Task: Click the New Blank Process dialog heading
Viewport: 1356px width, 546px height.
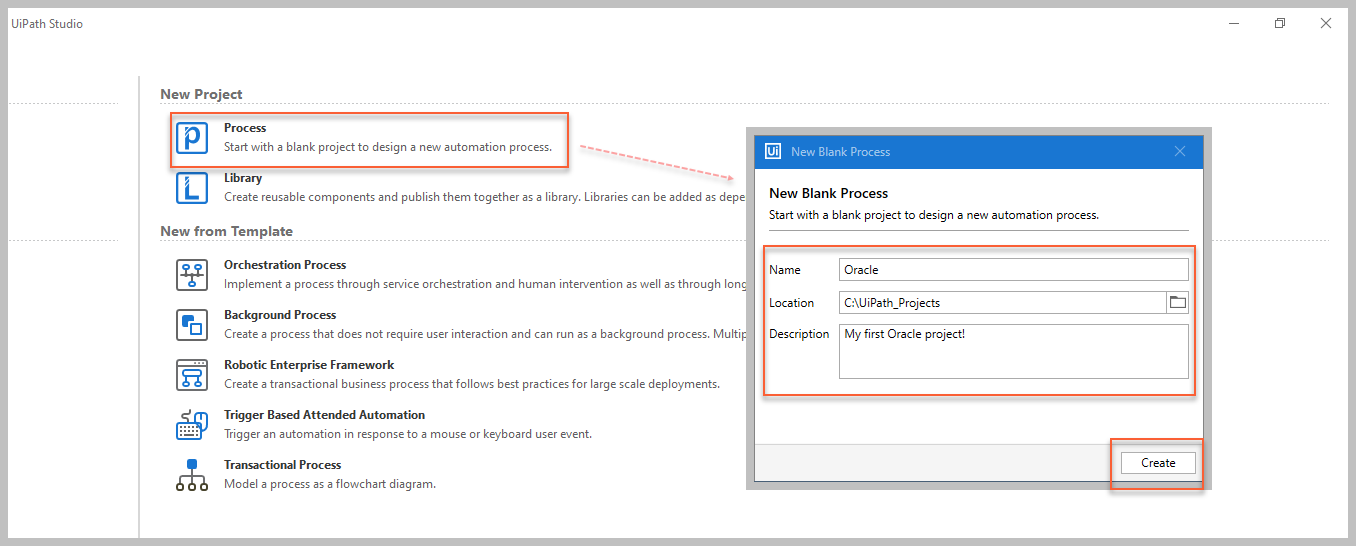Action: (x=828, y=193)
